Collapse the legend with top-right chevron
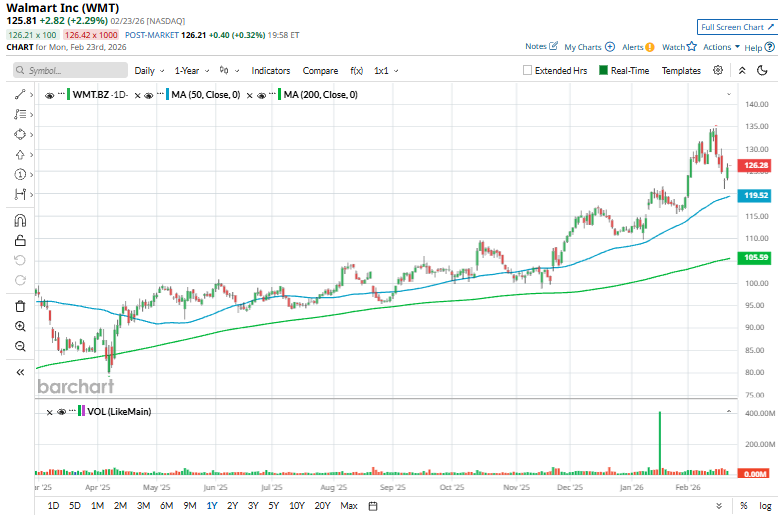The width and height of the screenshot is (778, 517). [729, 94]
